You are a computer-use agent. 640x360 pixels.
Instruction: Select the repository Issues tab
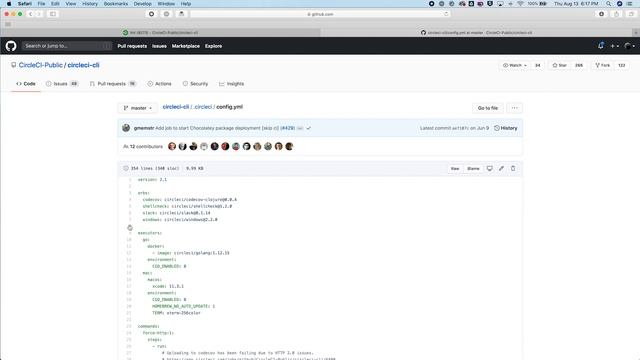(62, 84)
